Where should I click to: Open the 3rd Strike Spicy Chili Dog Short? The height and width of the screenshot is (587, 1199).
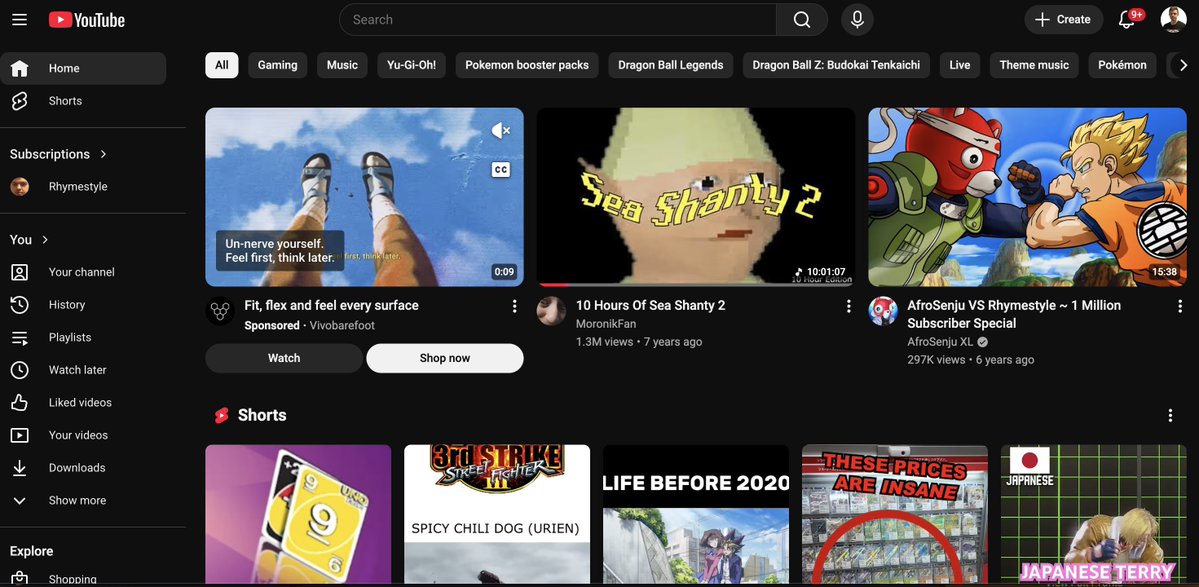point(497,514)
